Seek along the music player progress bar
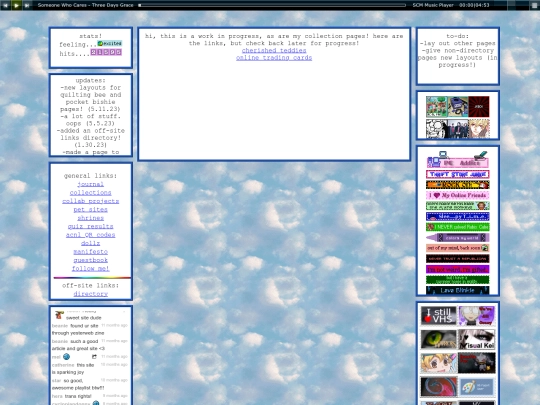540x405 pixels. click(272, 5)
